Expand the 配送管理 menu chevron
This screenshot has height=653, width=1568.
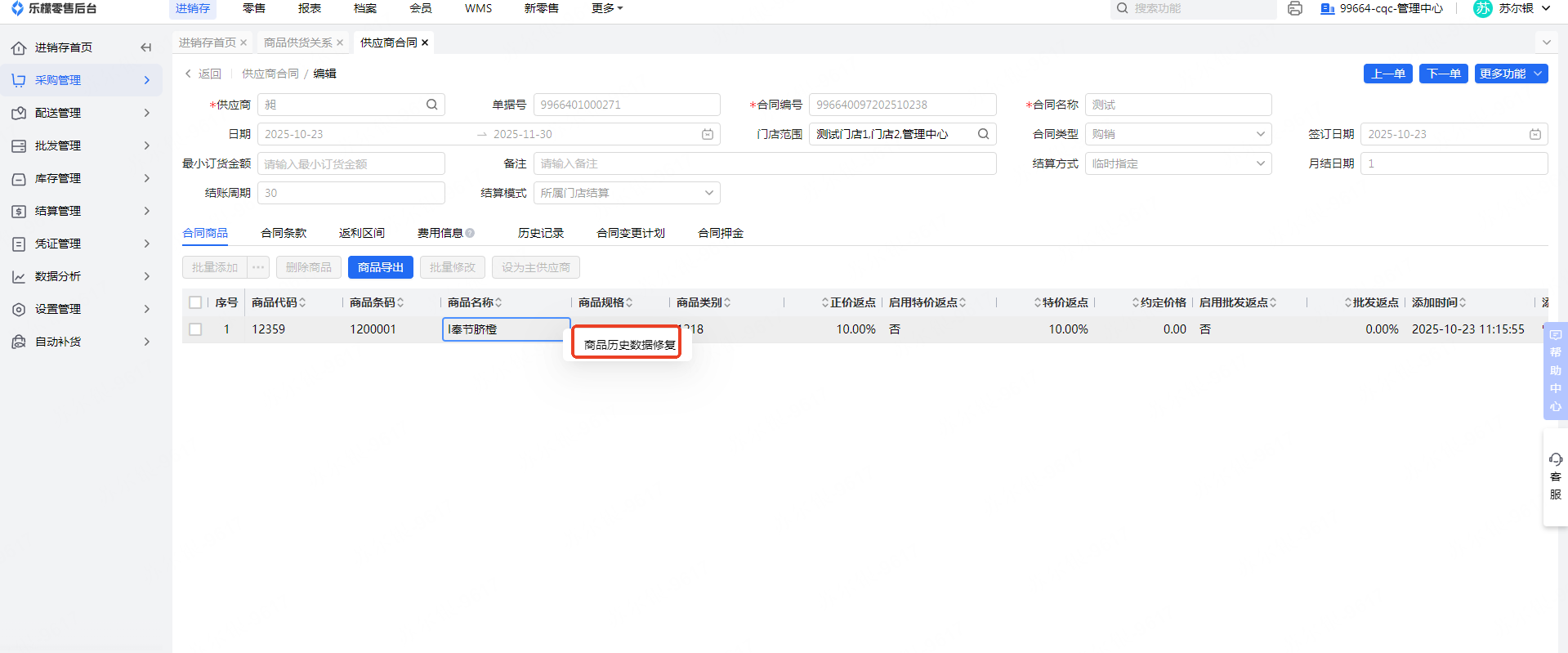[x=147, y=113]
